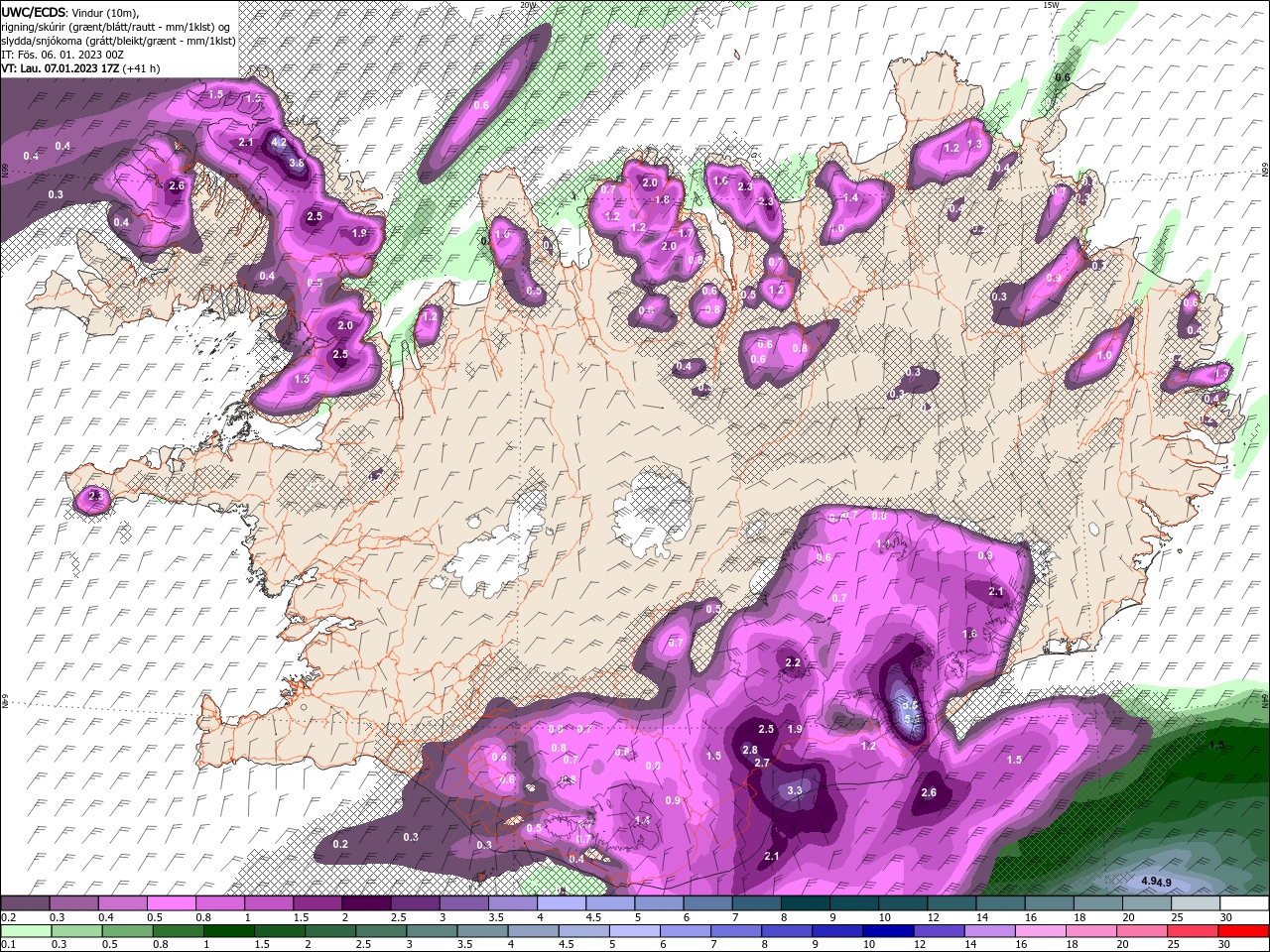
Task: Select lower legend dark green swatch between 1 and 1.5
Action: [228, 930]
